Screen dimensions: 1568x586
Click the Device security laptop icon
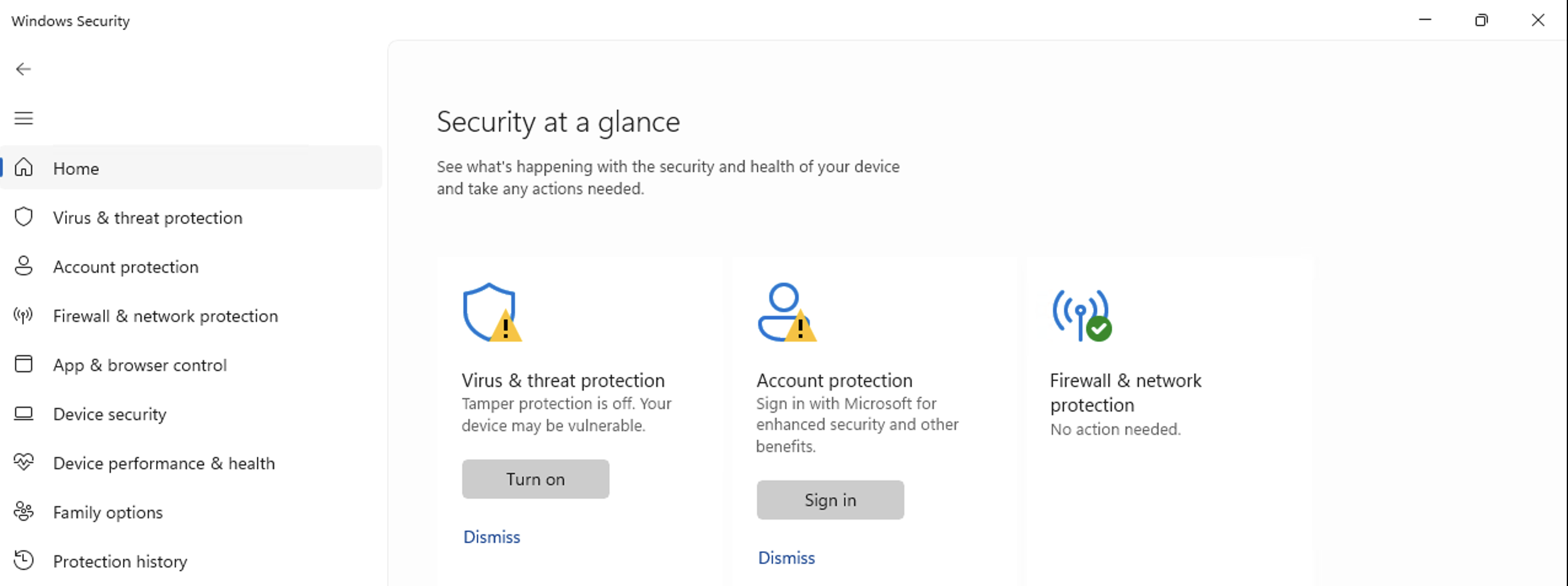[x=23, y=413]
